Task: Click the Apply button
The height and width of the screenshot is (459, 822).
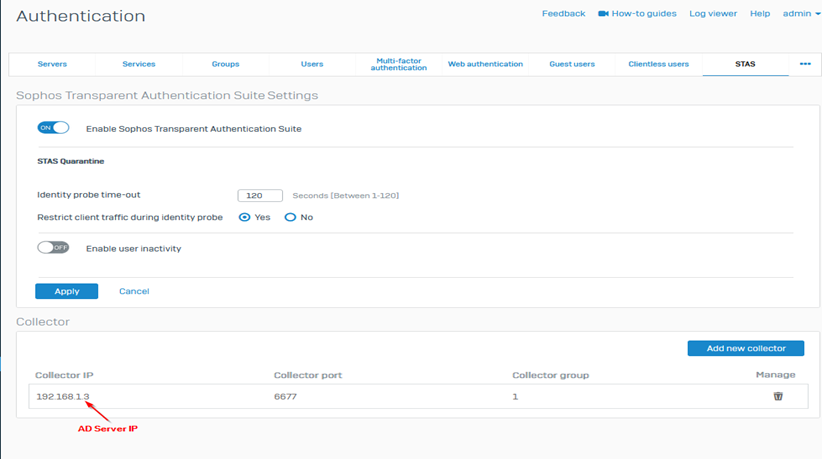Action: tap(66, 291)
